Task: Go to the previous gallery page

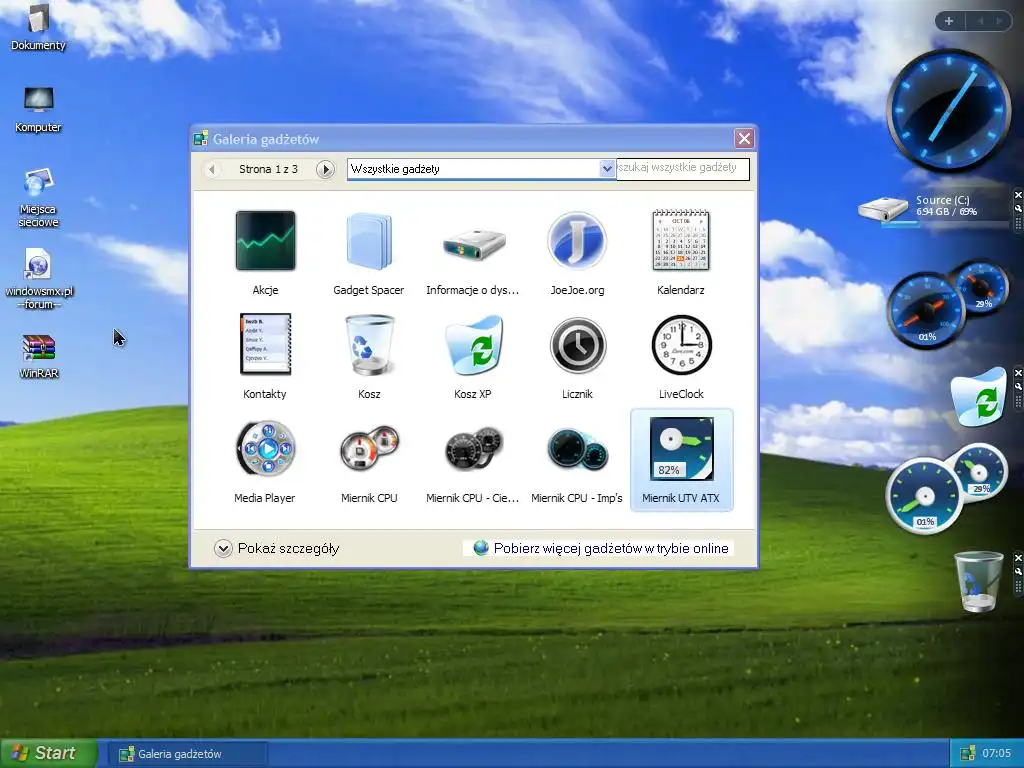Action: (212, 170)
